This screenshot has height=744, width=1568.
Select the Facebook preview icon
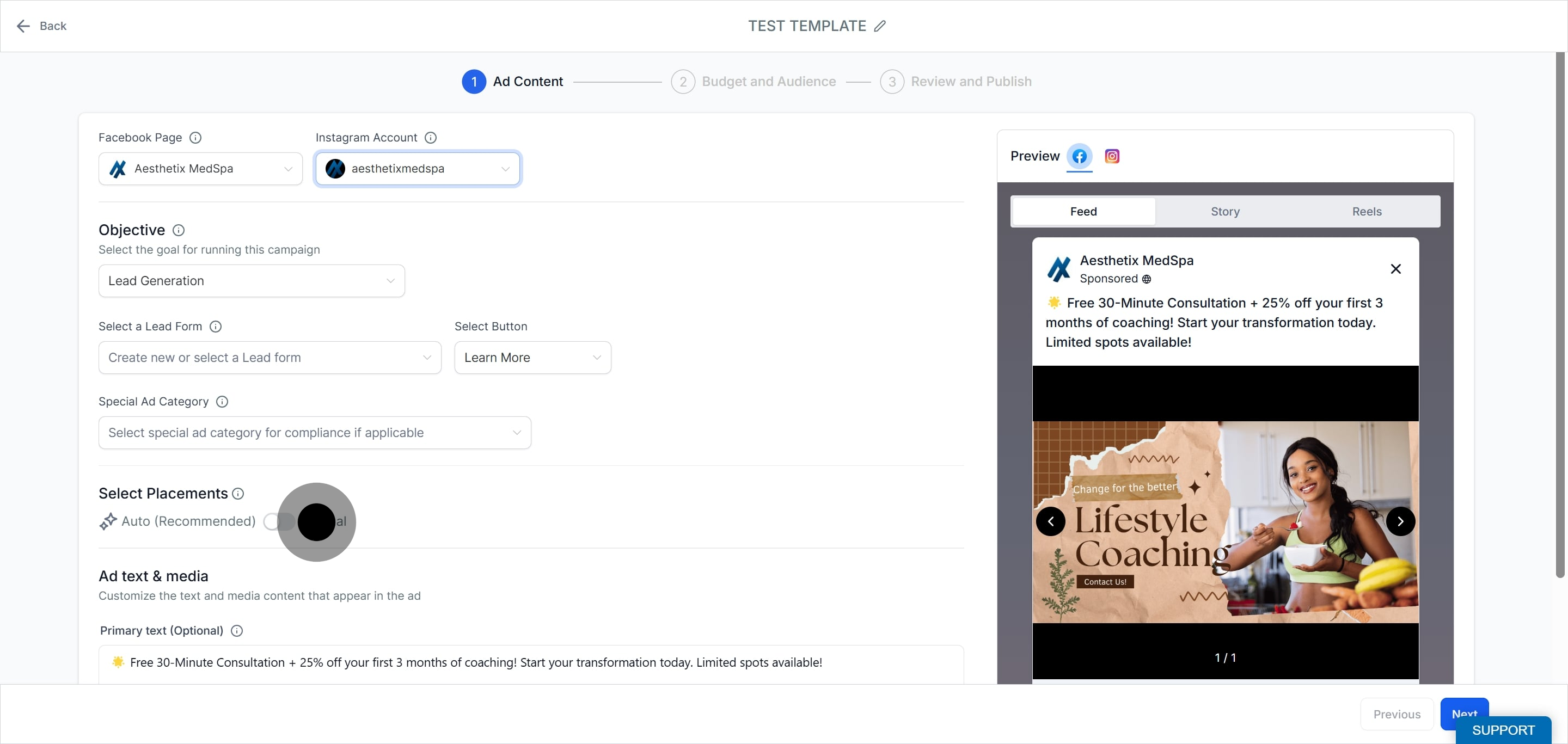coord(1079,156)
